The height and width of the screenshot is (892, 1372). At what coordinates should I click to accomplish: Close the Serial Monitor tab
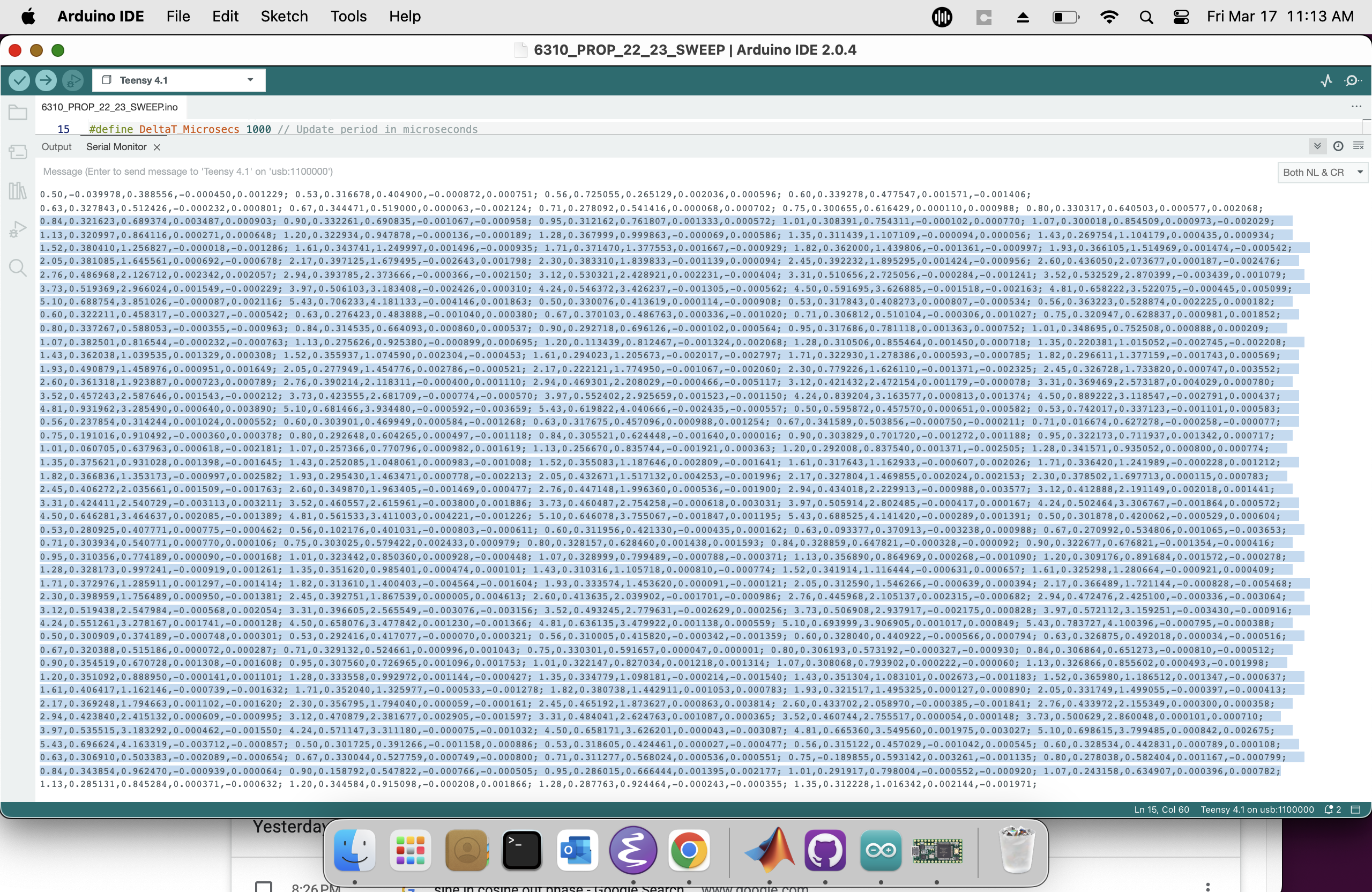157,147
